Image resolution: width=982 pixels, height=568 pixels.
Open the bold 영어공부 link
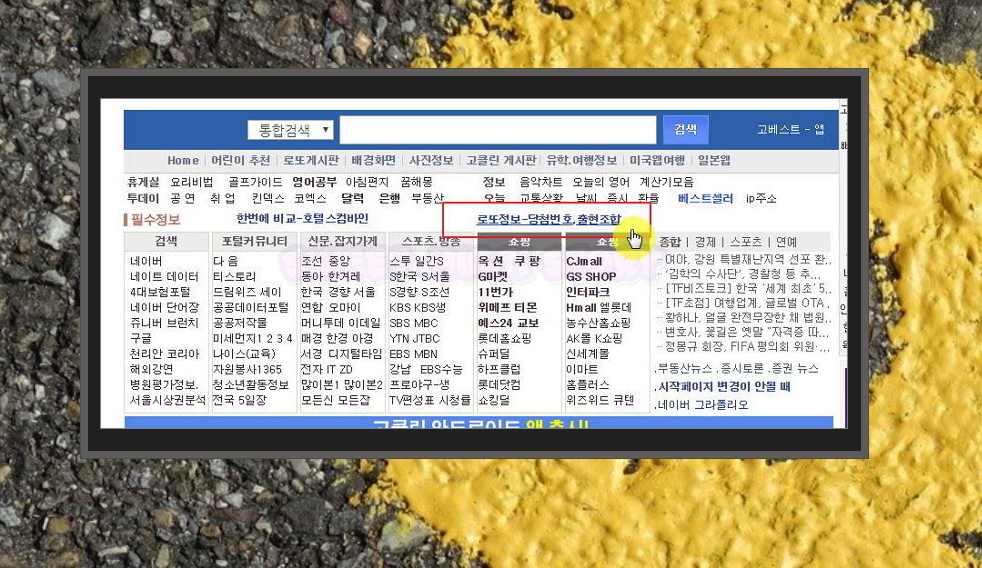point(314,182)
